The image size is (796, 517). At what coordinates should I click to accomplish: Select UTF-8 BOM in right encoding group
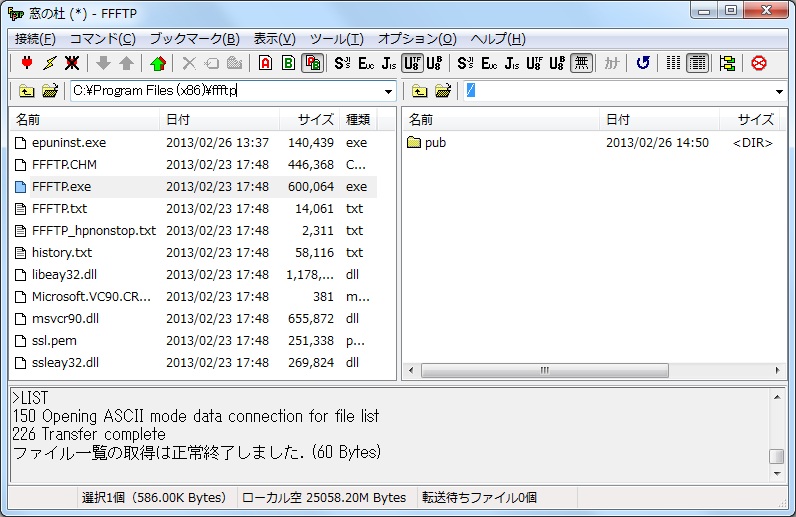[x=557, y=63]
